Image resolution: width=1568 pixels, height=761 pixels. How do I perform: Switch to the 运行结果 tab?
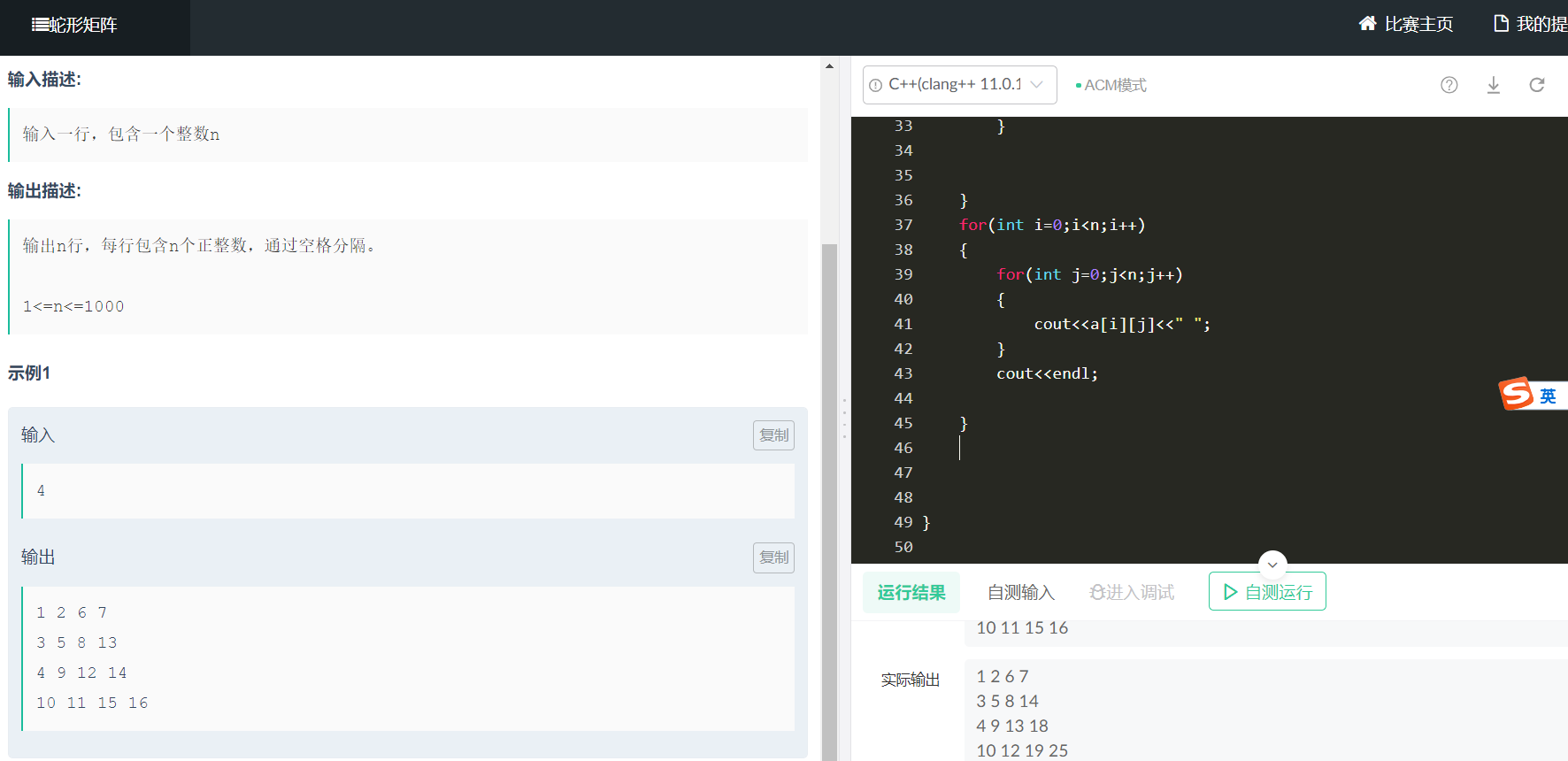click(911, 593)
